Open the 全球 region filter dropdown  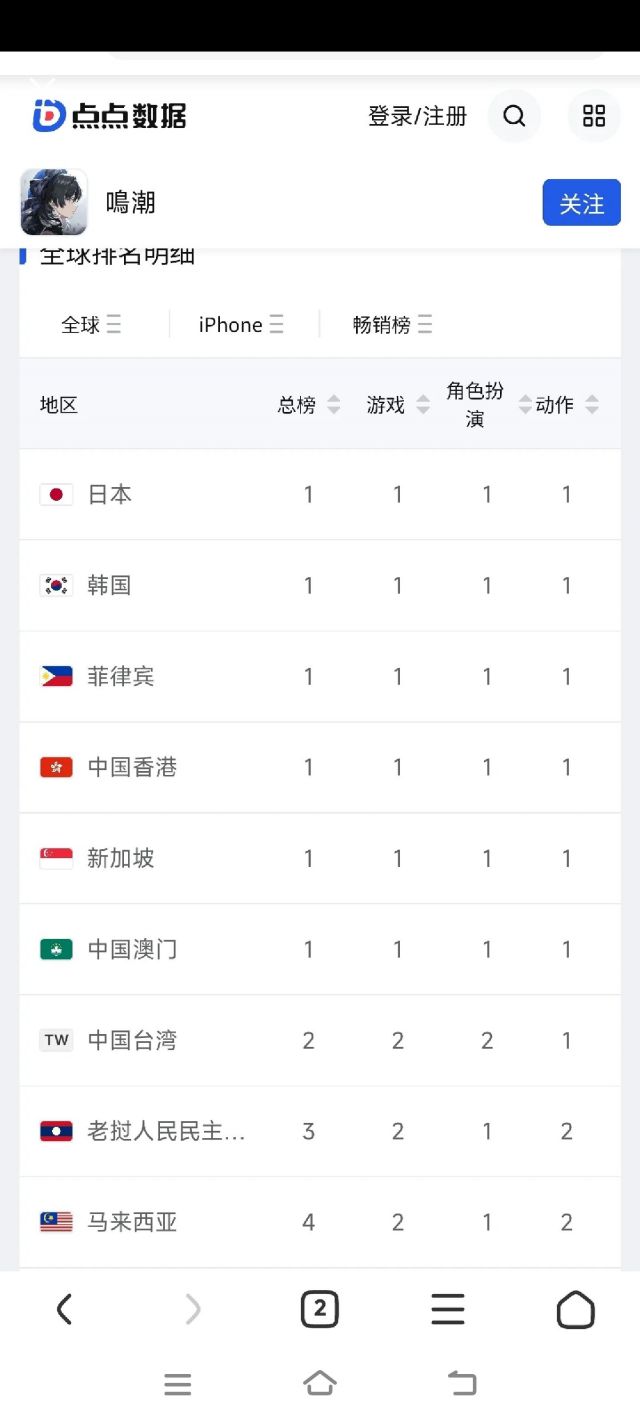point(91,324)
